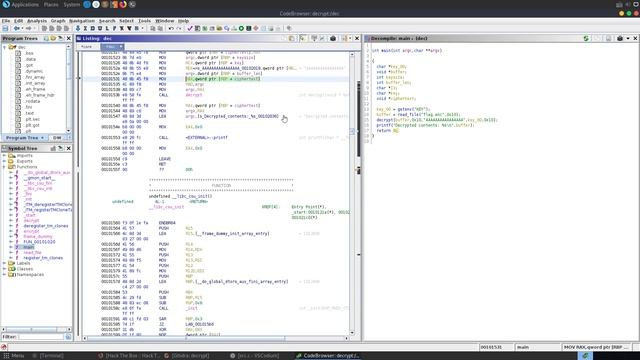This screenshot has height=360, width=640.
Task: Toggle the 'F' function navigation button
Action: tap(114, 28)
